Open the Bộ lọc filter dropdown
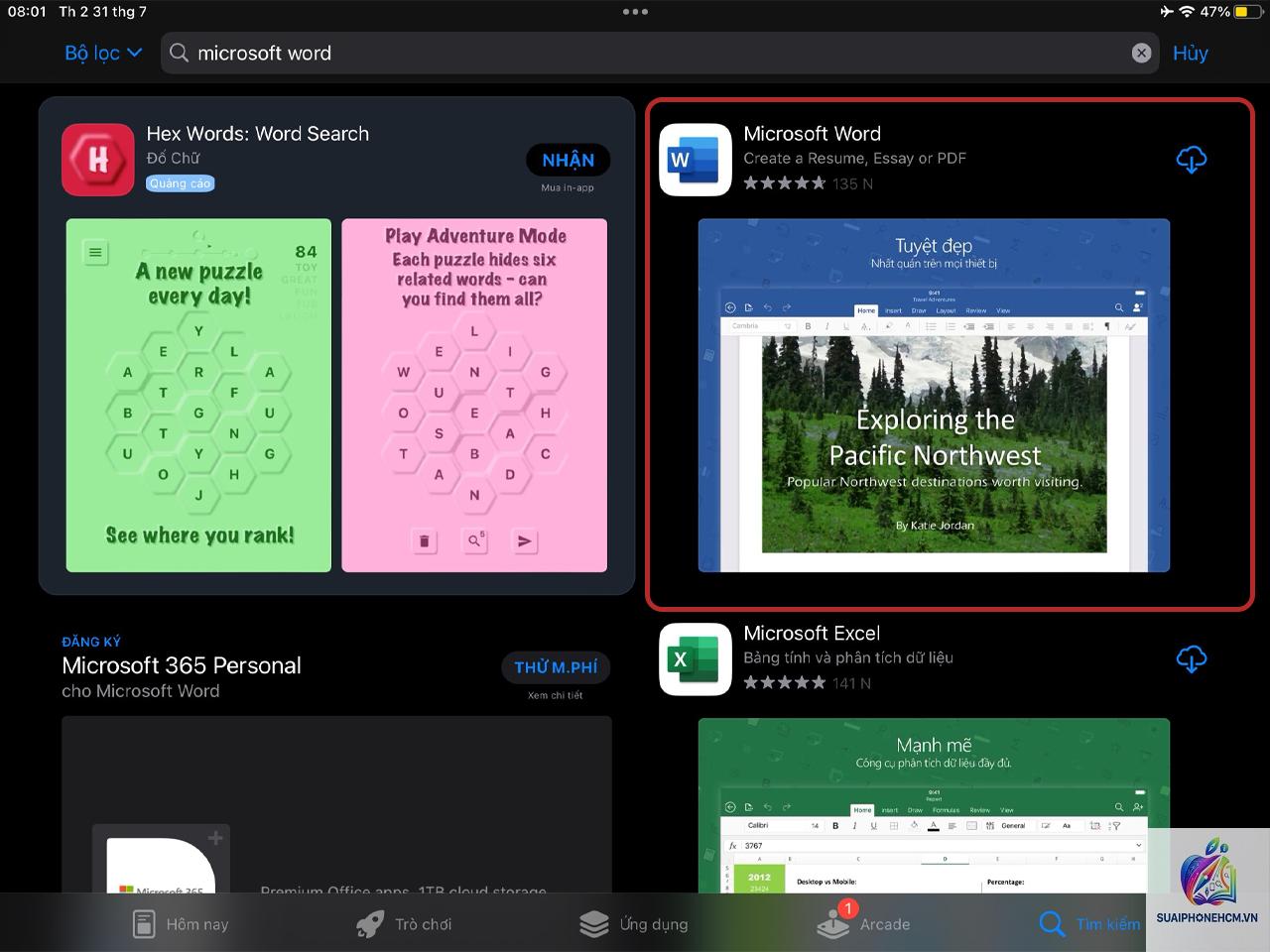This screenshot has height=952, width=1270. (103, 53)
